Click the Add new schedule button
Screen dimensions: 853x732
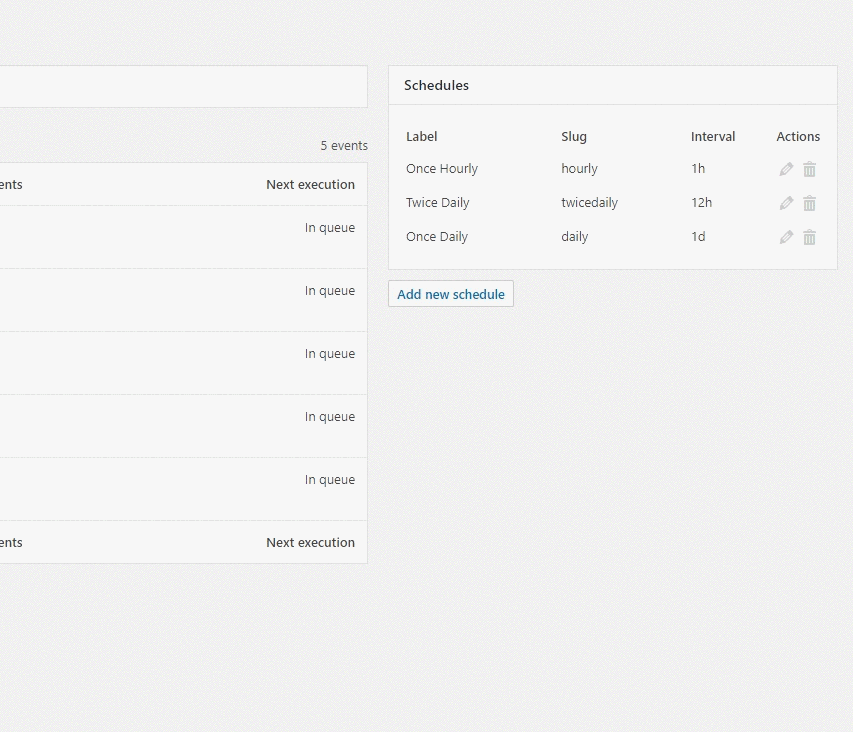[x=451, y=294]
